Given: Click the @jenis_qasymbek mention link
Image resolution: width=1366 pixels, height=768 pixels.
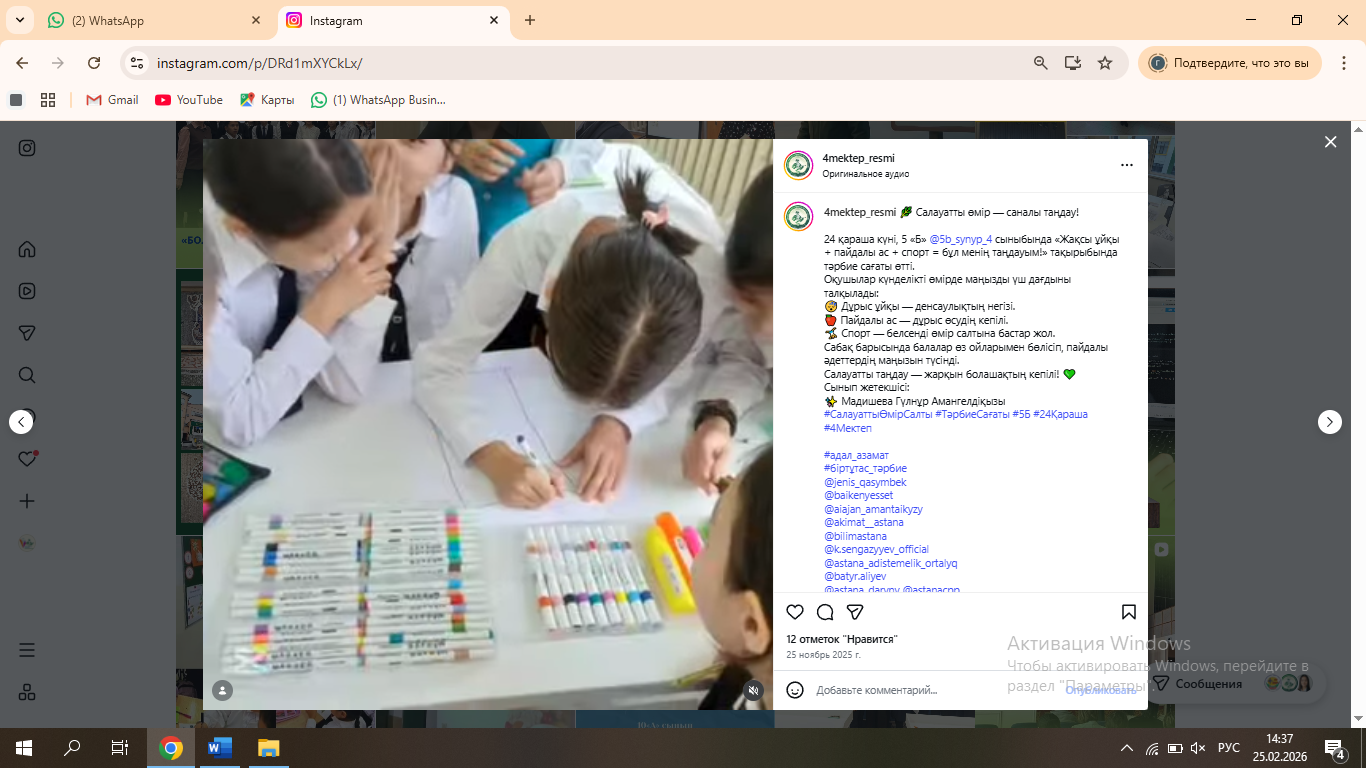Looking at the screenshot, I should coord(865,482).
